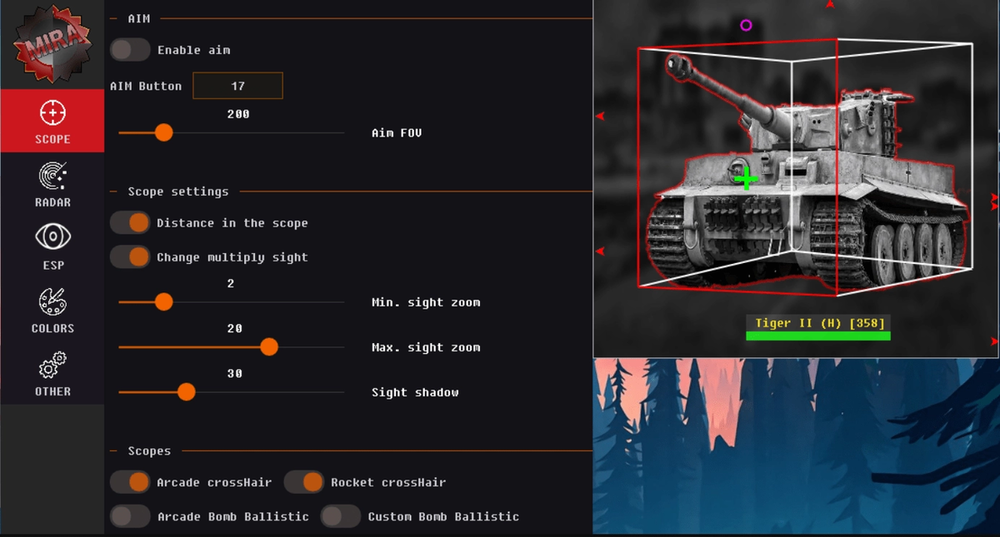Viewport: 1000px width, 537px height.
Task: Click the Aim FOV slider handle
Action: click(164, 132)
